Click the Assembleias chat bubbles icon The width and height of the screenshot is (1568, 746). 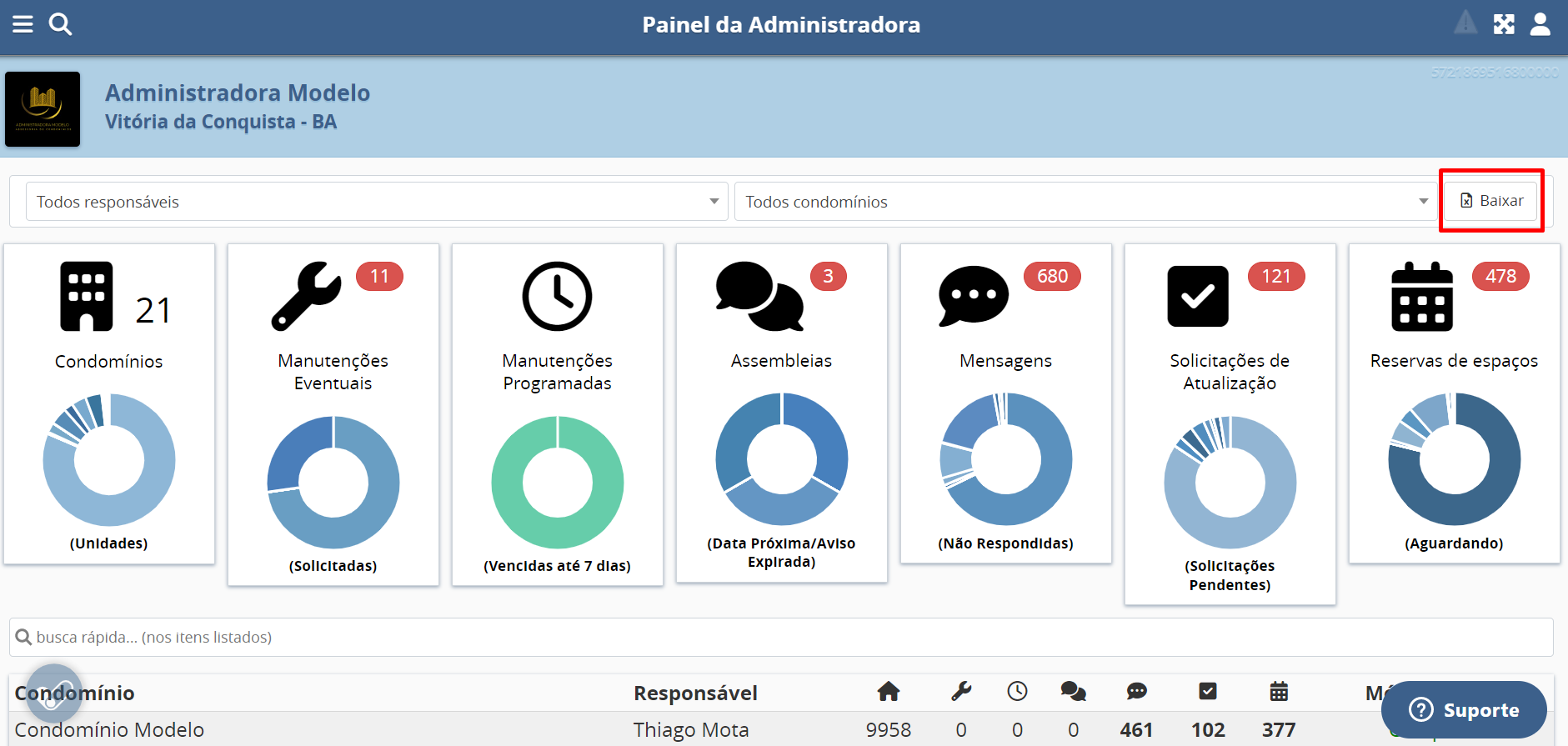pyautogui.click(x=759, y=296)
